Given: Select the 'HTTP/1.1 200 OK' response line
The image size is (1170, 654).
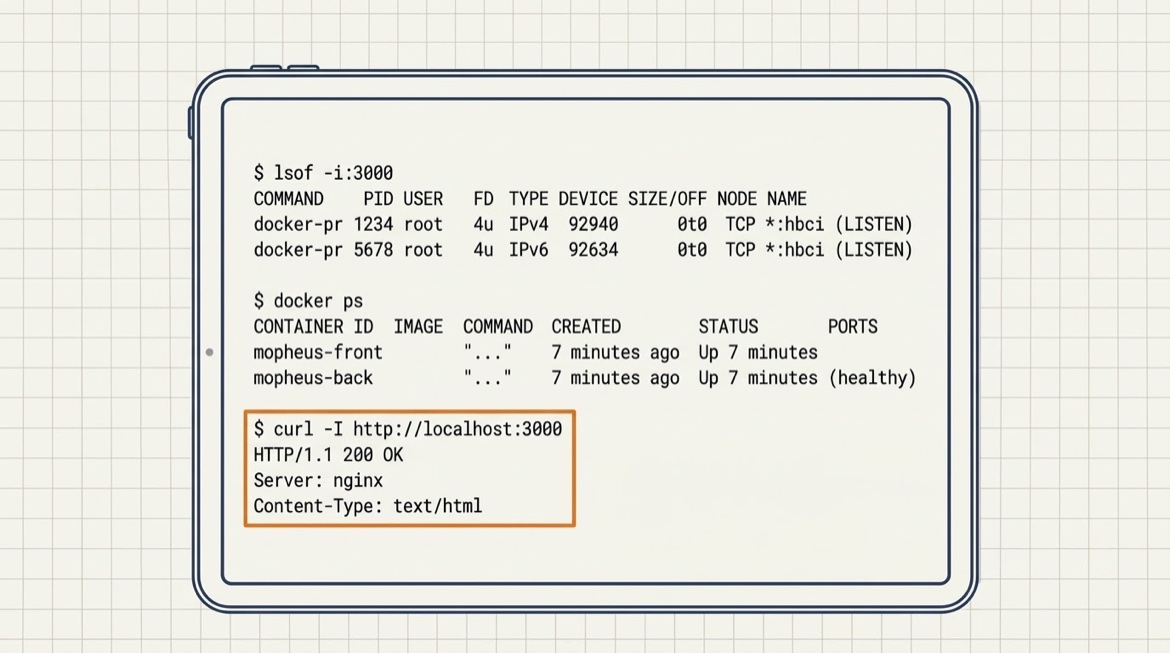Looking at the screenshot, I should tap(328, 455).
